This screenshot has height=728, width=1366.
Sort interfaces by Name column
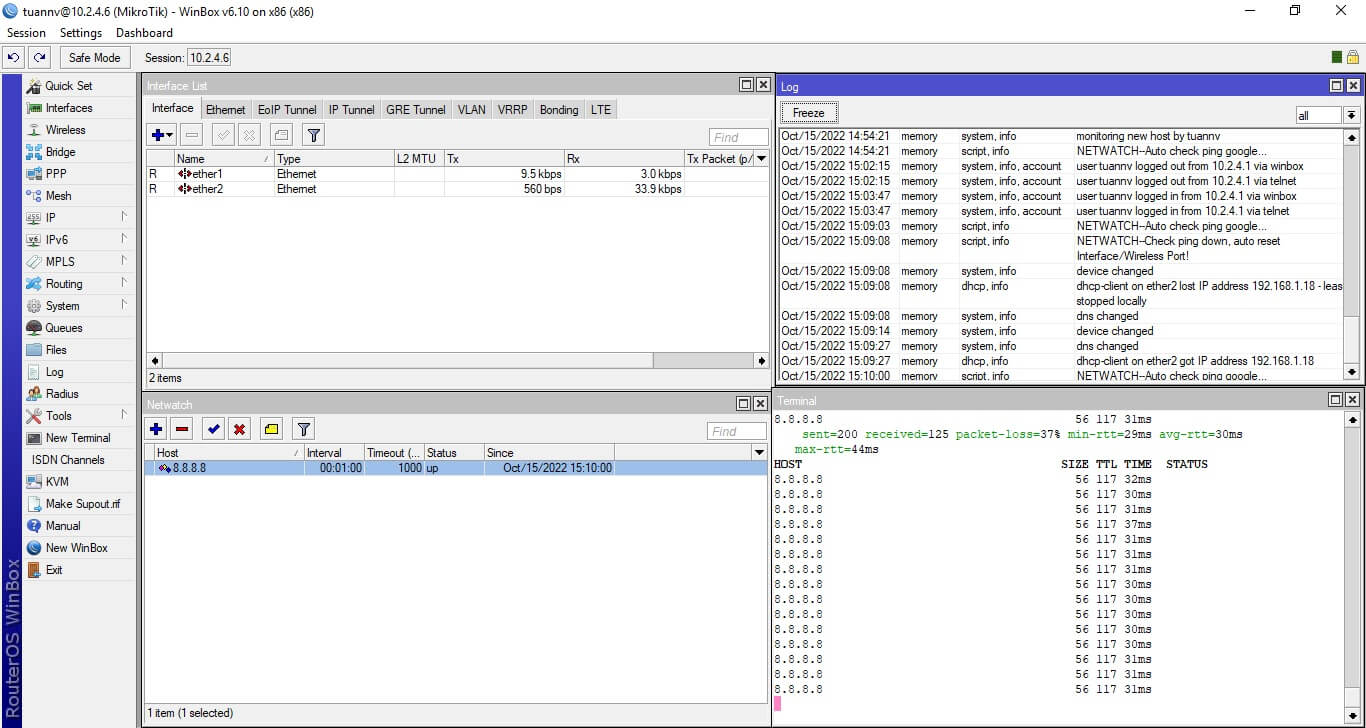(x=224, y=159)
